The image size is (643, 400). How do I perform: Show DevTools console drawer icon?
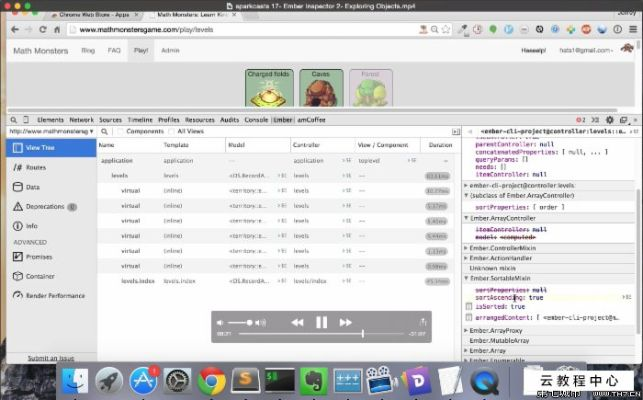pos(595,120)
